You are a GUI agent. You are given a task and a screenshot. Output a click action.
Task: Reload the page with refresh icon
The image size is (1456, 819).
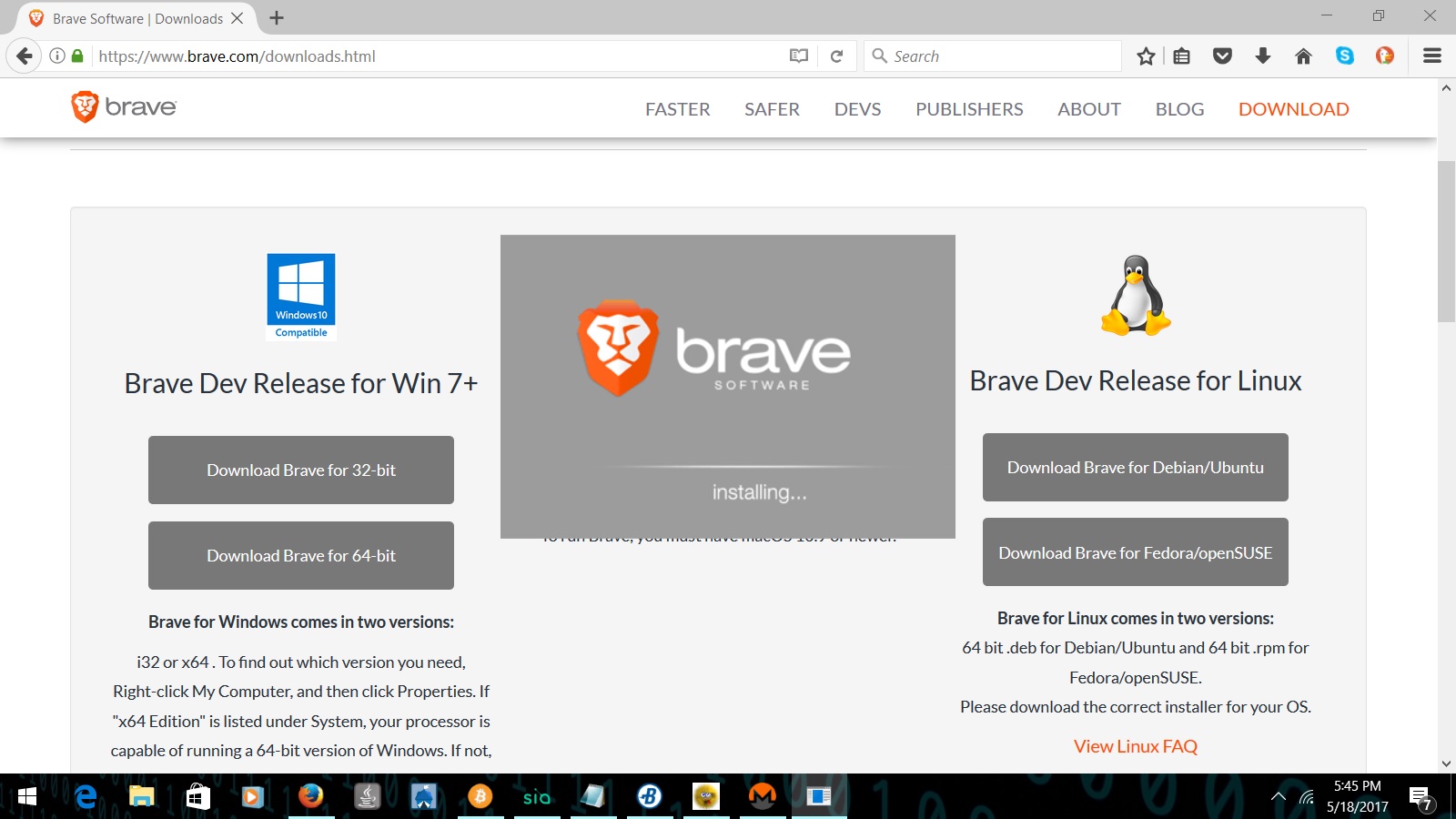(x=836, y=56)
